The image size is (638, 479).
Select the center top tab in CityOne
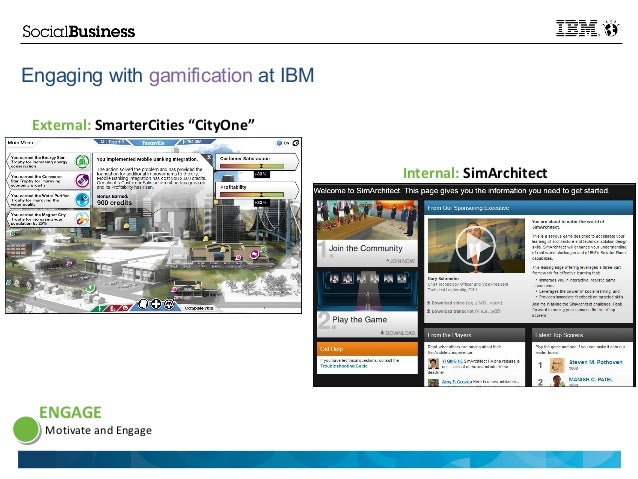click(153, 143)
